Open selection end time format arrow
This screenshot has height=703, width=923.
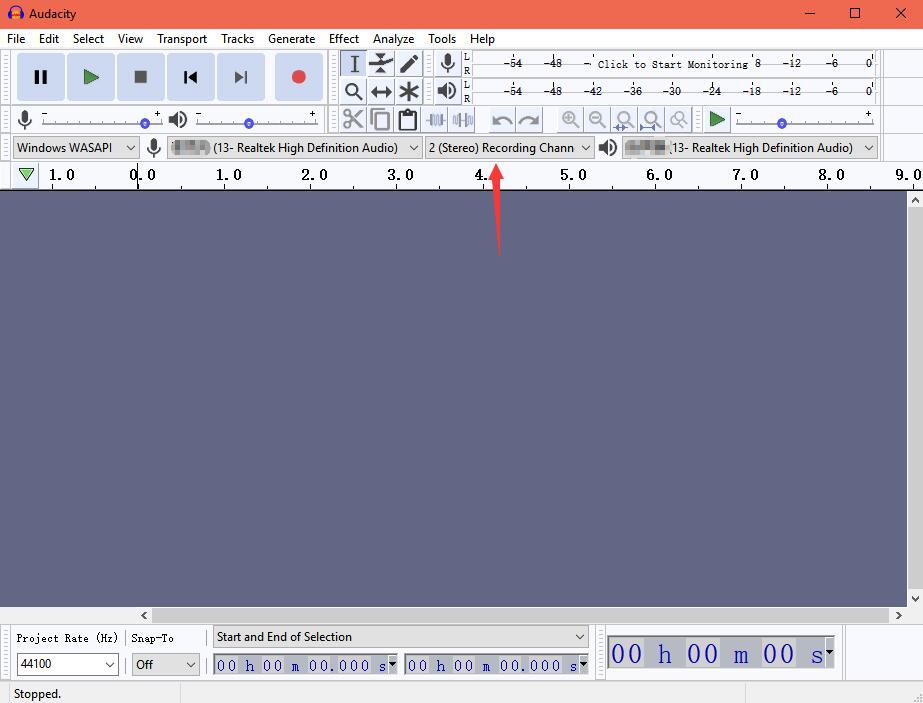click(x=583, y=664)
